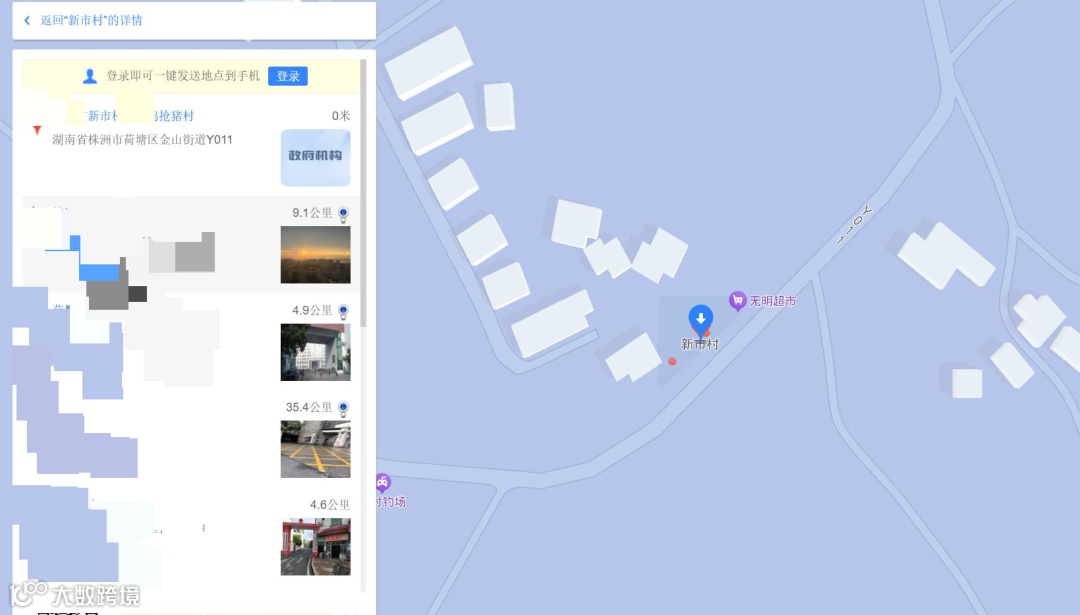This screenshot has width=1080, height=615.
Task: Open the 政府机构 thumbnail image
Action: click(315, 158)
